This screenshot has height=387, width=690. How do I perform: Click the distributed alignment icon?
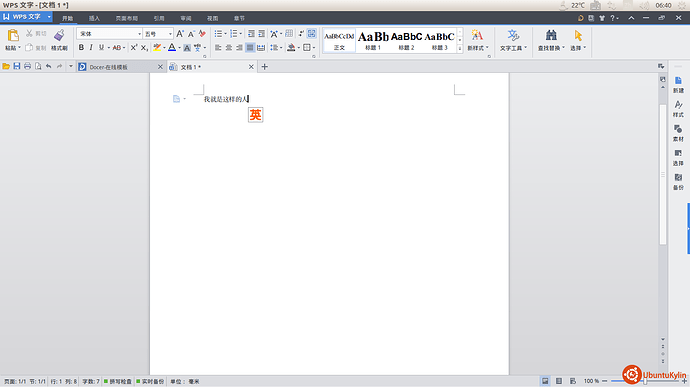point(261,48)
